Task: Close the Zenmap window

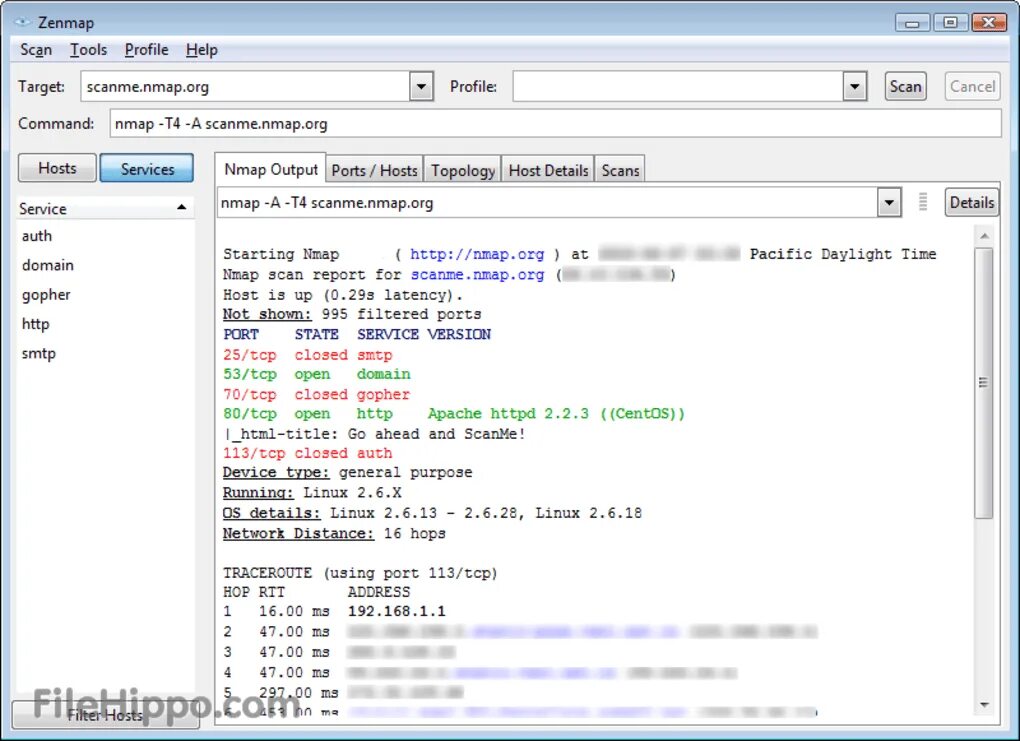Action: [989, 23]
